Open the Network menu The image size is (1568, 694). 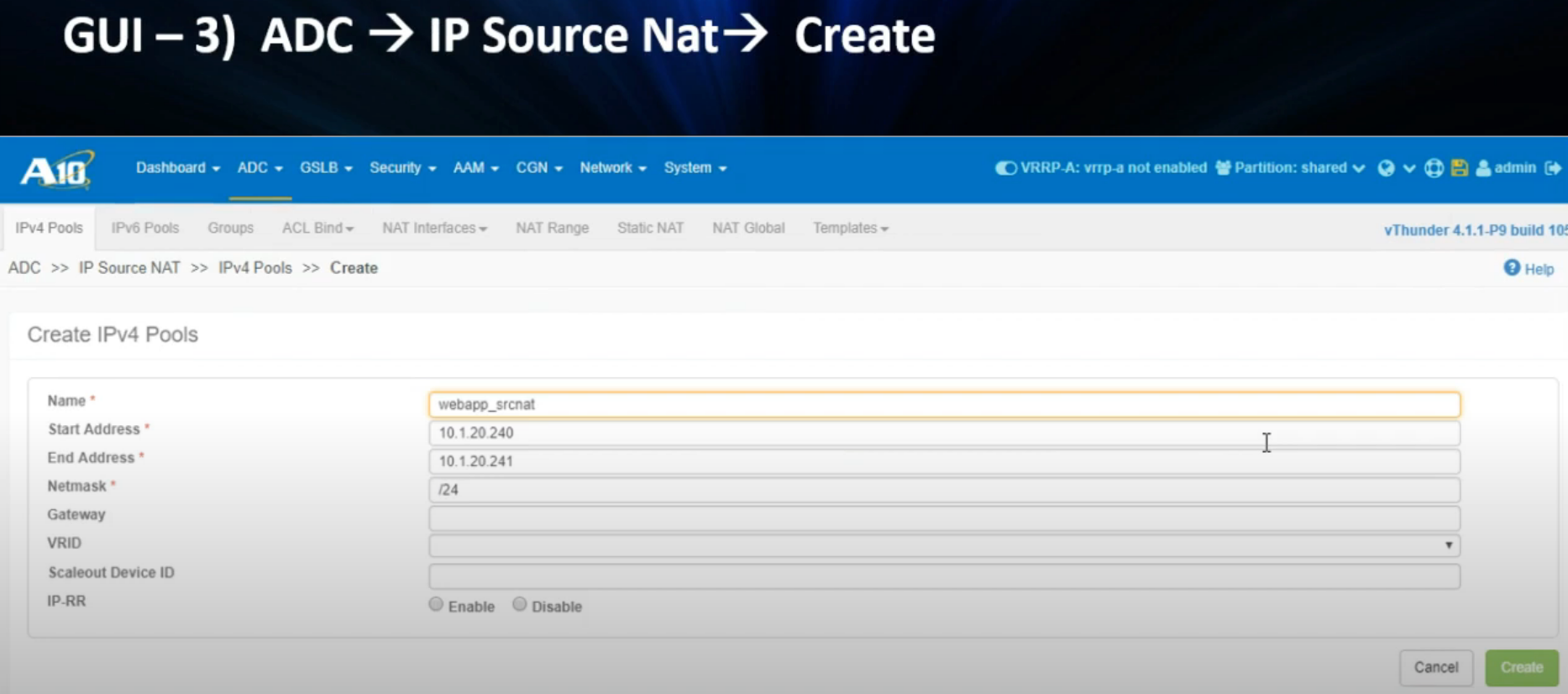pyautogui.click(x=612, y=168)
